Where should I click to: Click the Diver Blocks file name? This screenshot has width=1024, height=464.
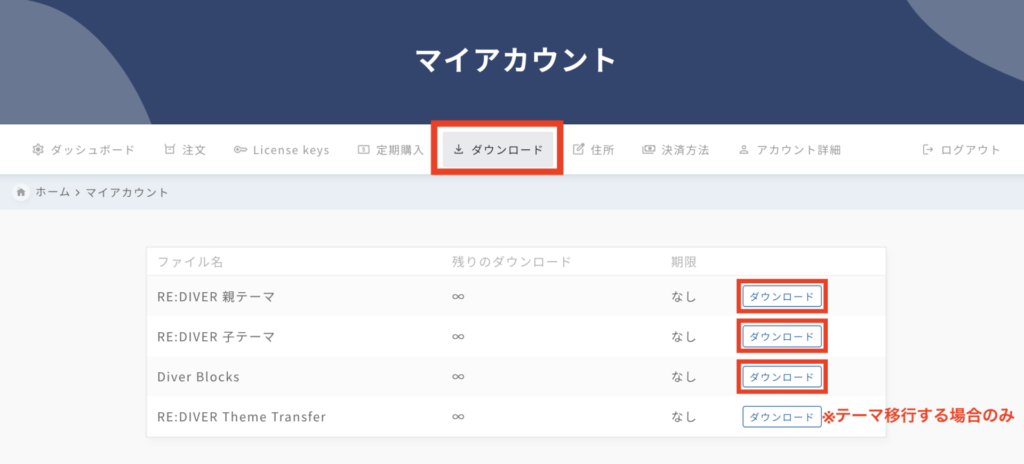pyautogui.click(x=199, y=377)
